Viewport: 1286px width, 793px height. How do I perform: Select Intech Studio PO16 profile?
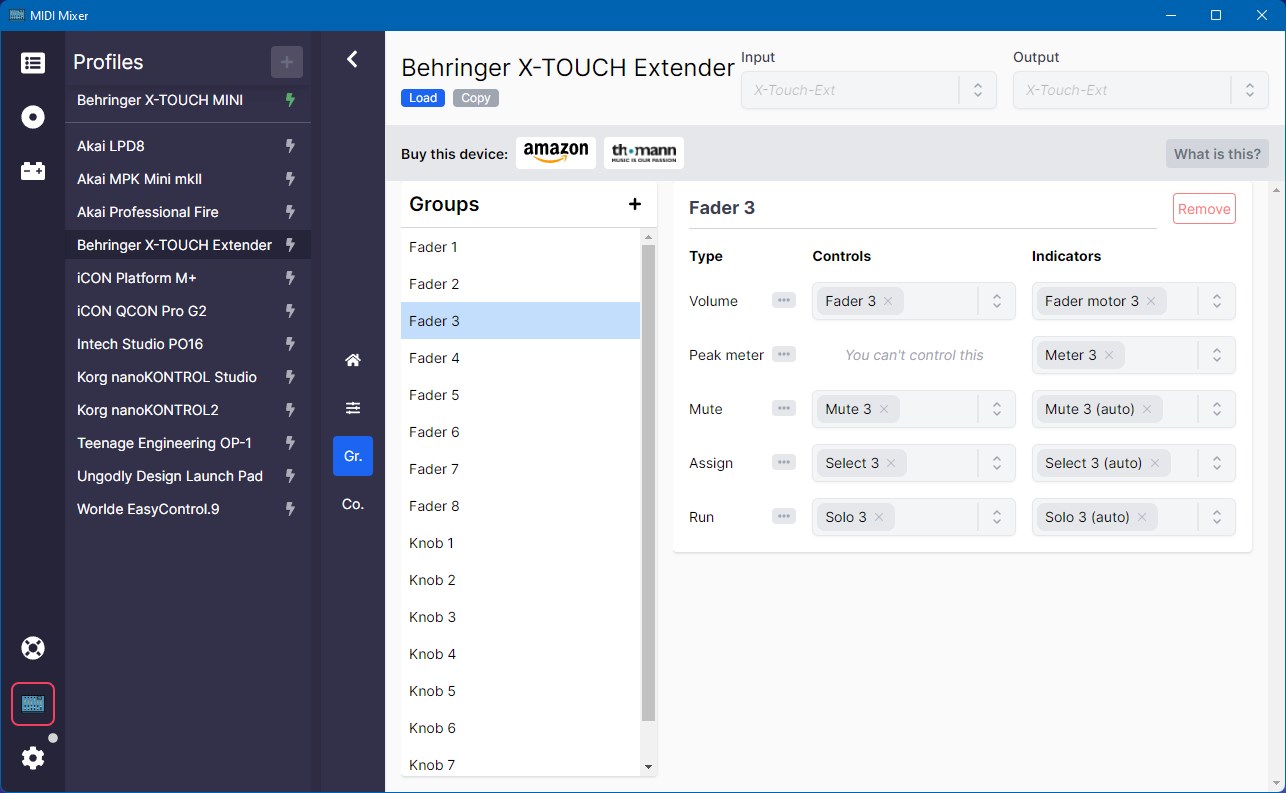click(188, 344)
